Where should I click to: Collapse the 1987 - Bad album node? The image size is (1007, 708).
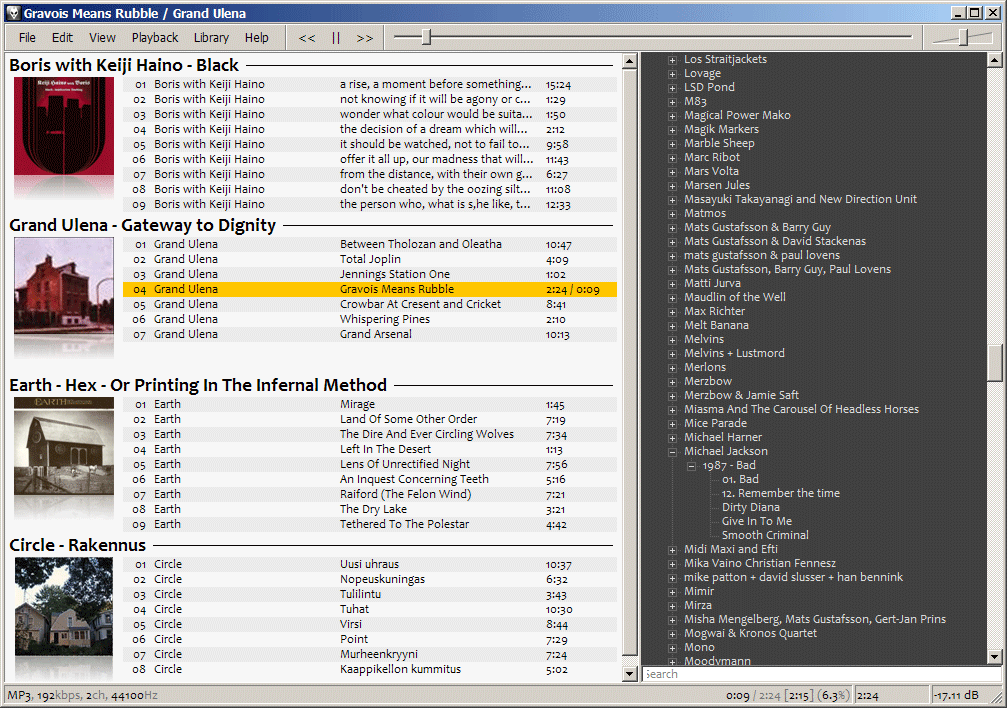691,466
